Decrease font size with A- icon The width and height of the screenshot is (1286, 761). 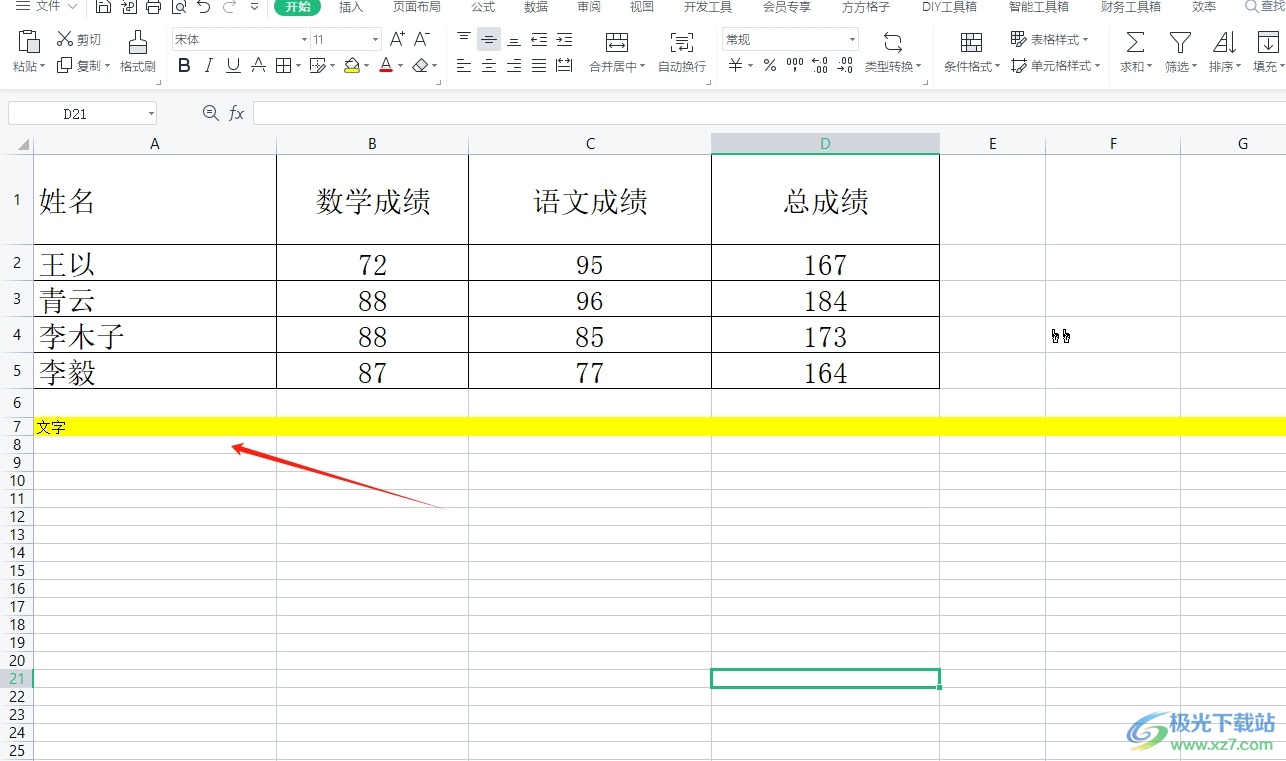[422, 39]
